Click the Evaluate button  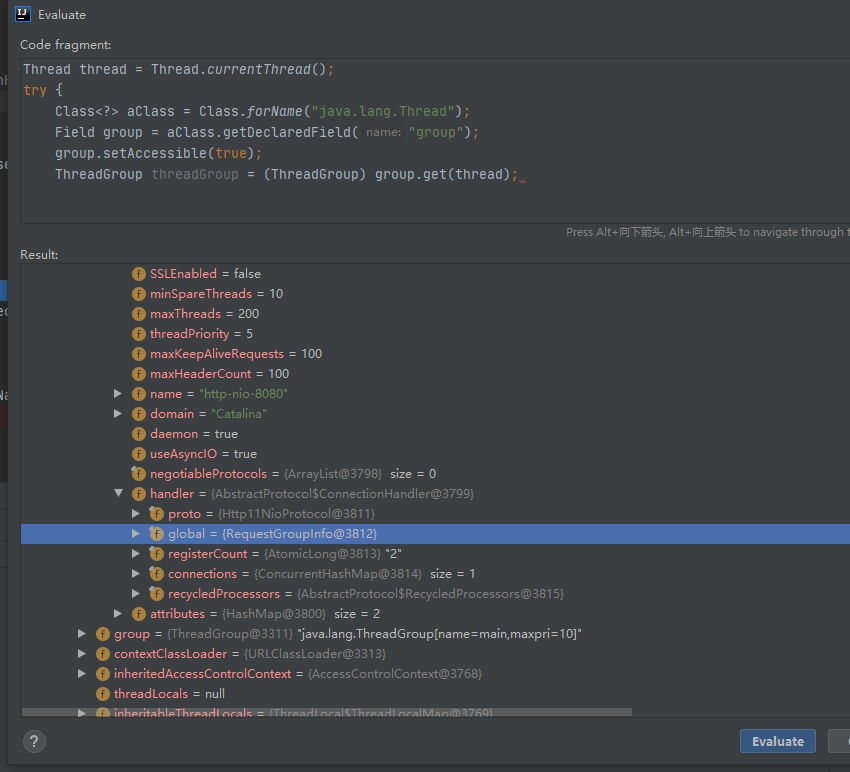(777, 741)
